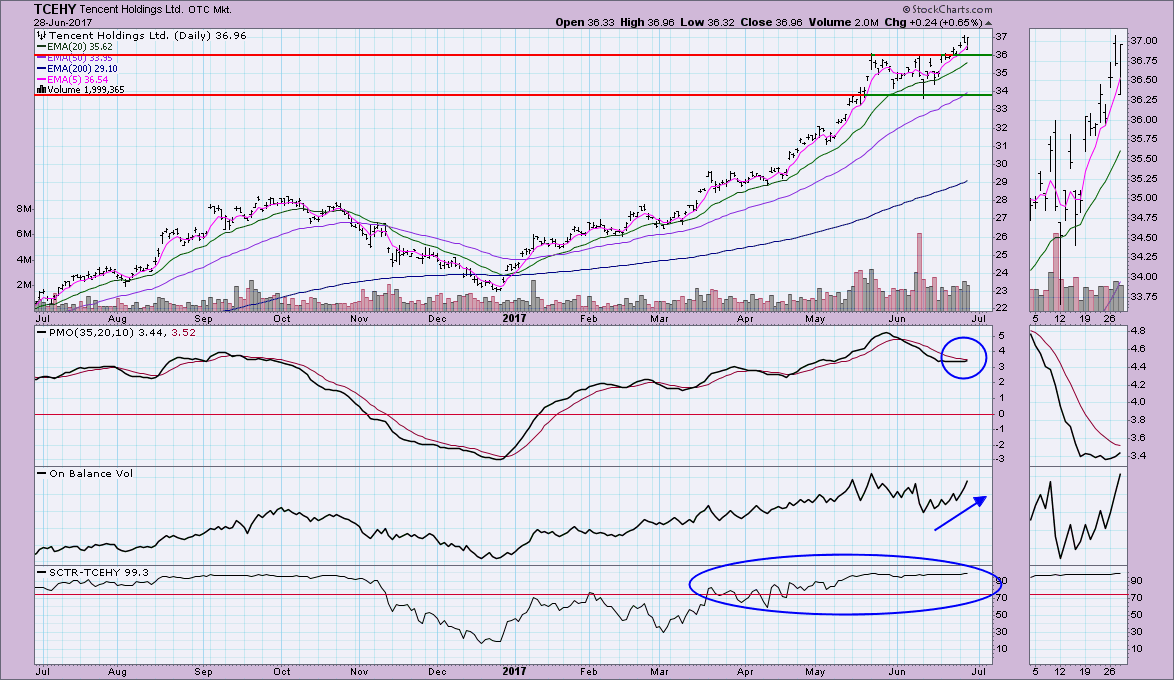The width and height of the screenshot is (1174, 680).
Task: Click the 3.4 label on the PMO zoom panel axis
Action: tap(1138, 455)
